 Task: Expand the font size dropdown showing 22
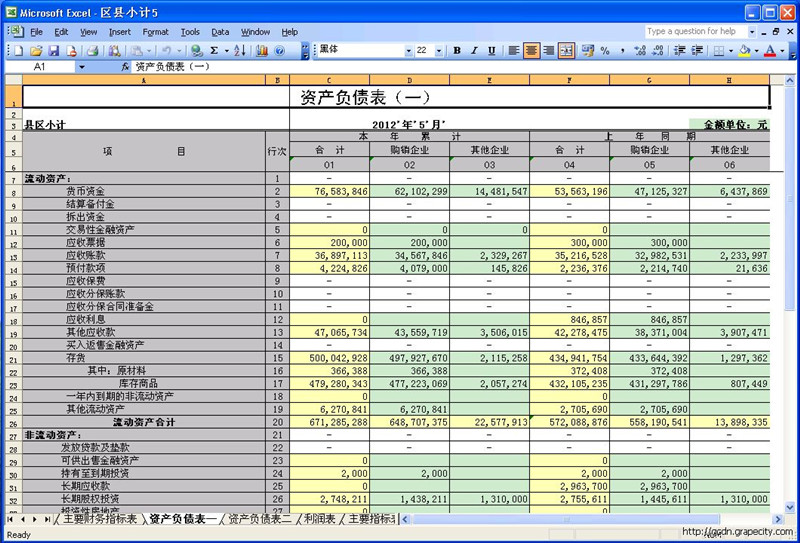pos(437,50)
